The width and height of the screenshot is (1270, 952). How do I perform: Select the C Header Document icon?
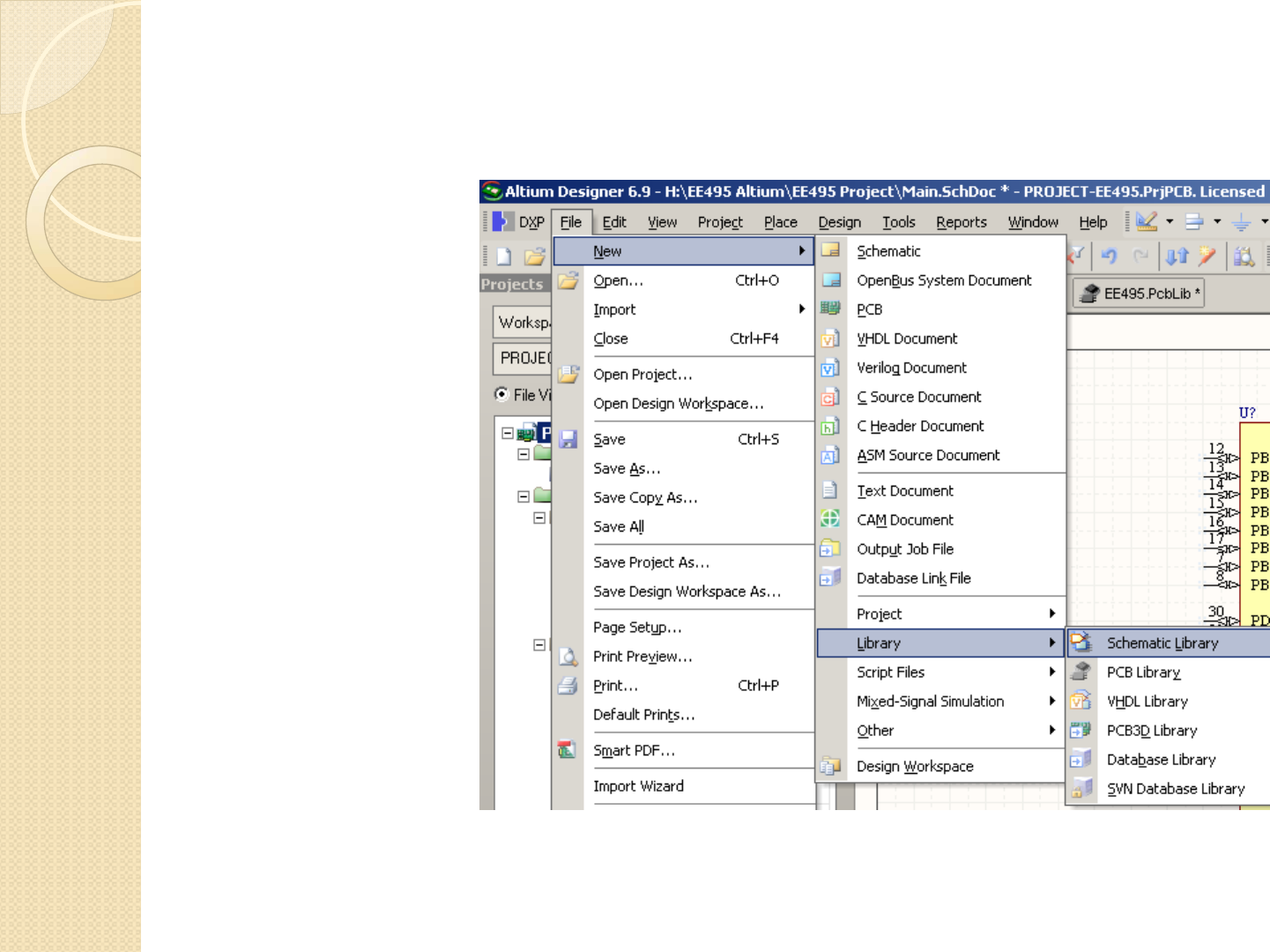(830, 426)
